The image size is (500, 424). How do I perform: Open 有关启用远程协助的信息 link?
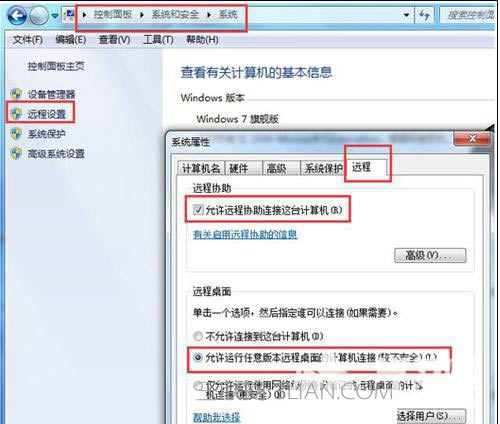245,234
